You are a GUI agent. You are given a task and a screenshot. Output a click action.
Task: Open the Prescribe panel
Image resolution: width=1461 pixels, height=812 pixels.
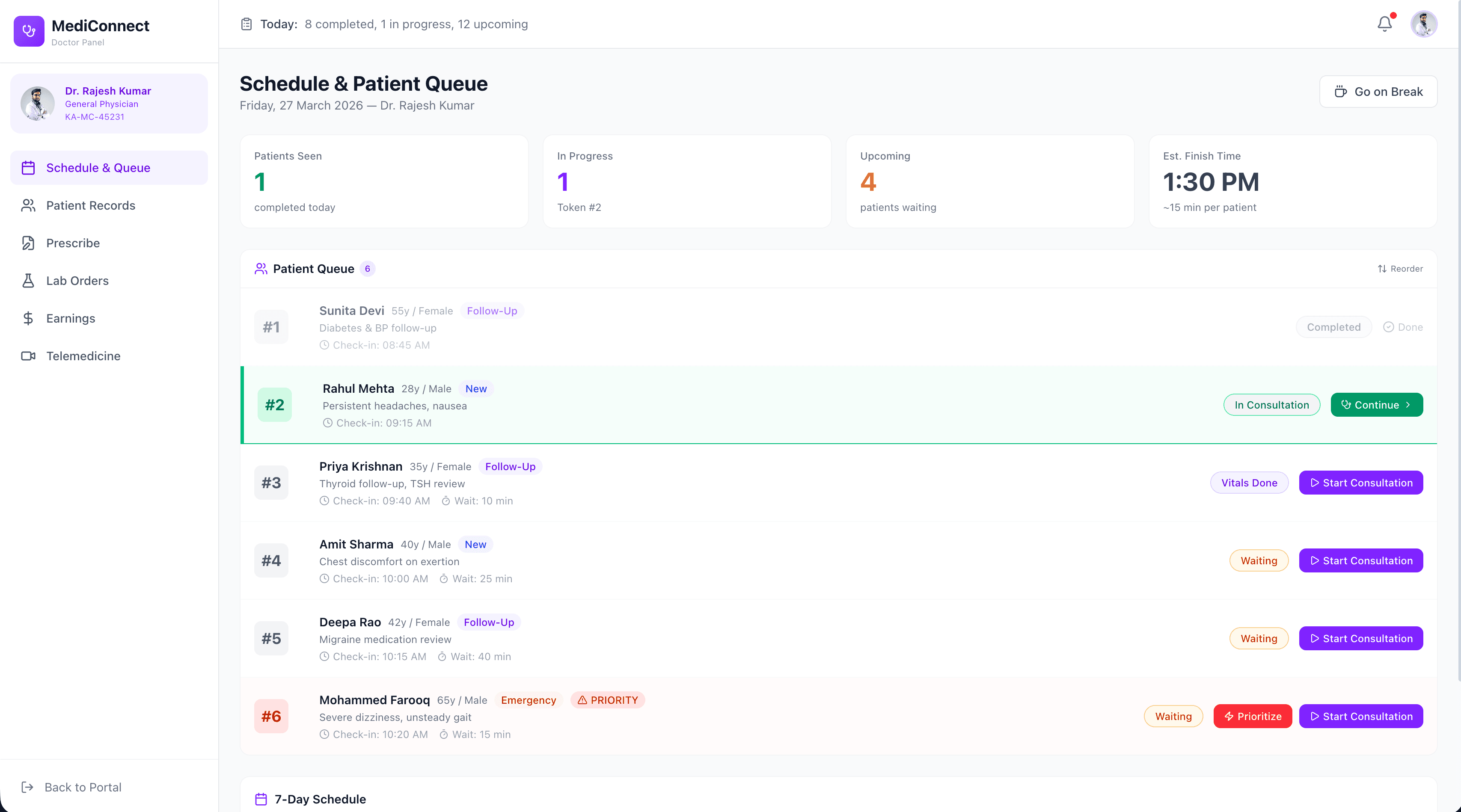point(73,243)
